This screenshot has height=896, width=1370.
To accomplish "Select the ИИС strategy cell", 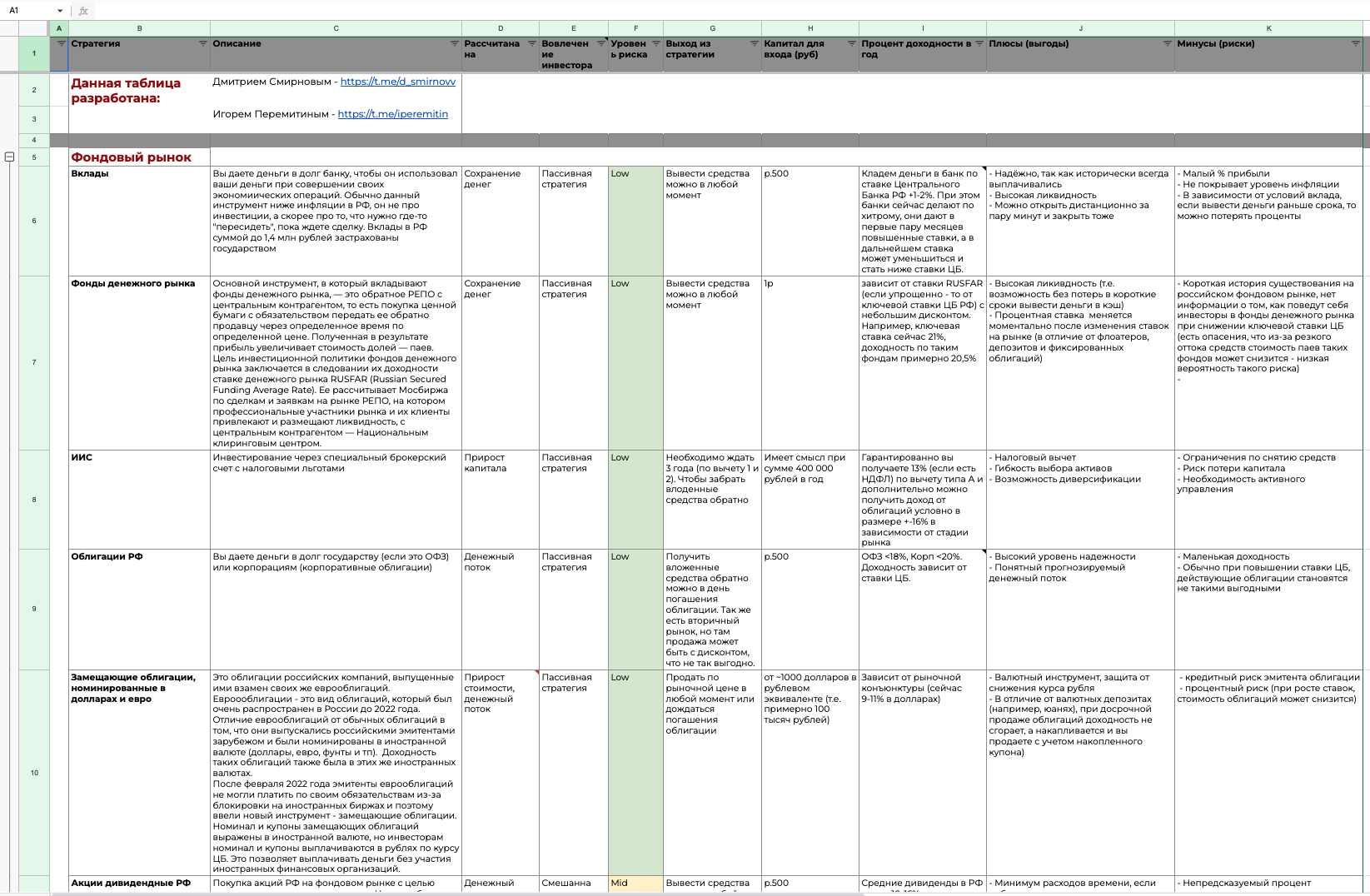I will tap(139, 500).
